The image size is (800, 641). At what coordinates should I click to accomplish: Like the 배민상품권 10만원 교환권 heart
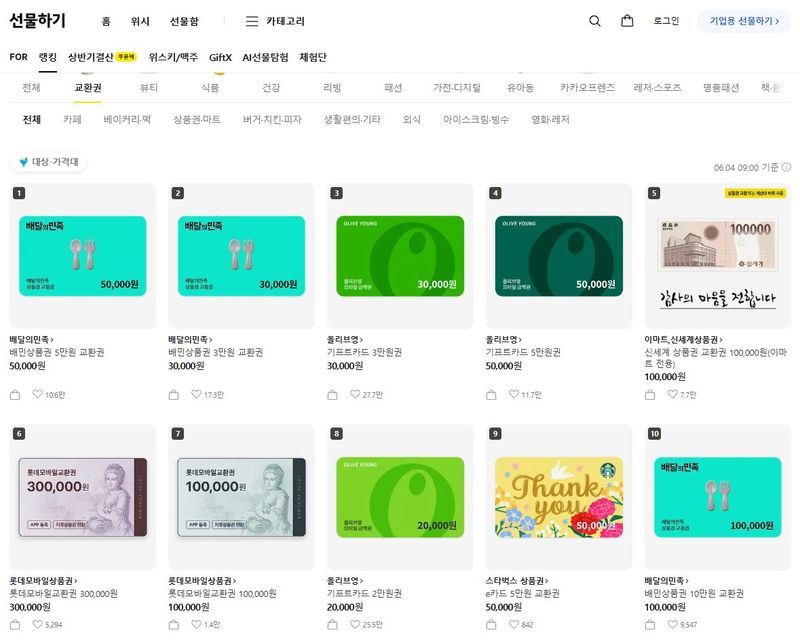point(672,624)
